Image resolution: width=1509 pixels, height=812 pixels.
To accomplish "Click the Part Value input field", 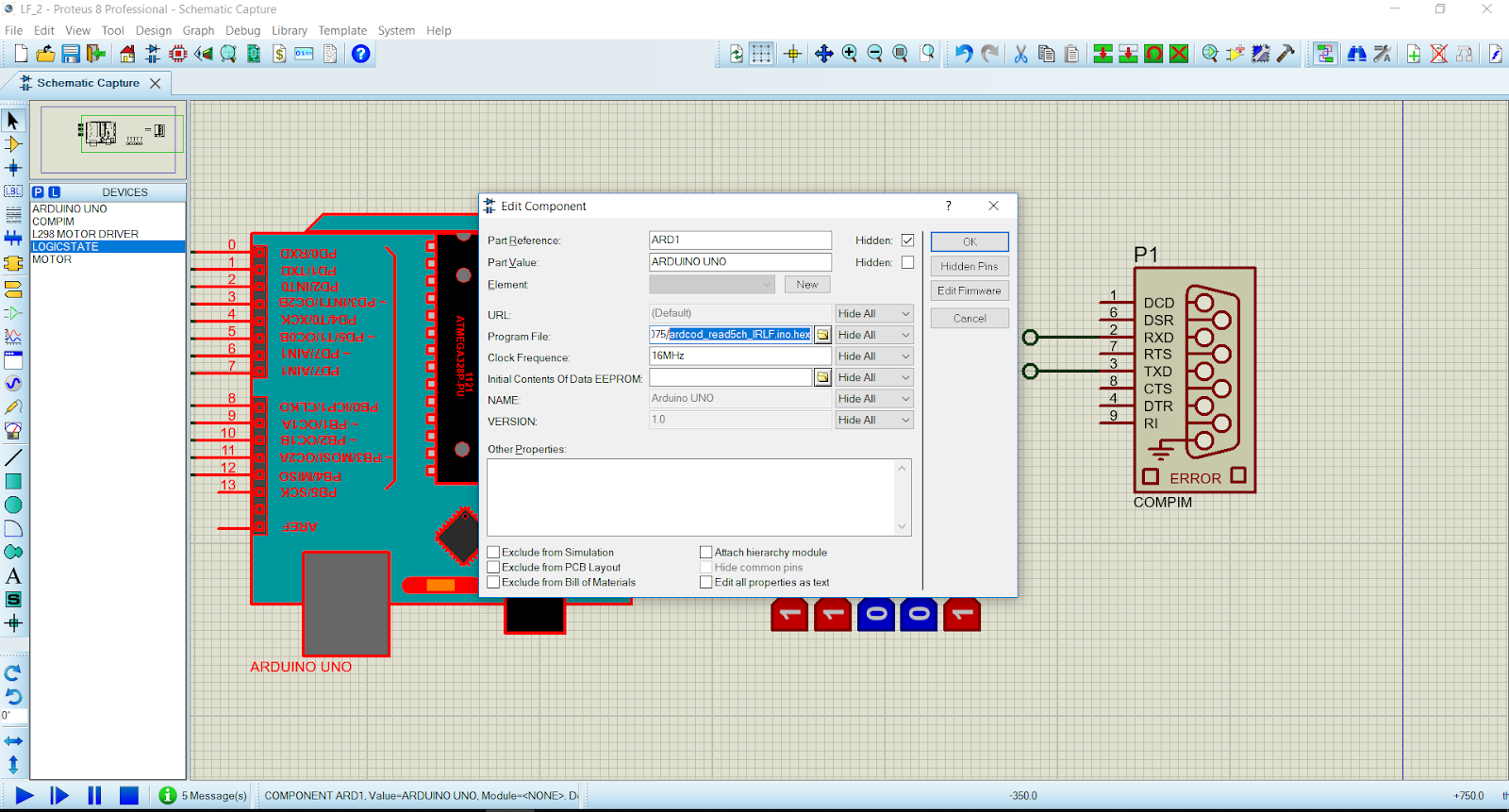I will click(740, 262).
